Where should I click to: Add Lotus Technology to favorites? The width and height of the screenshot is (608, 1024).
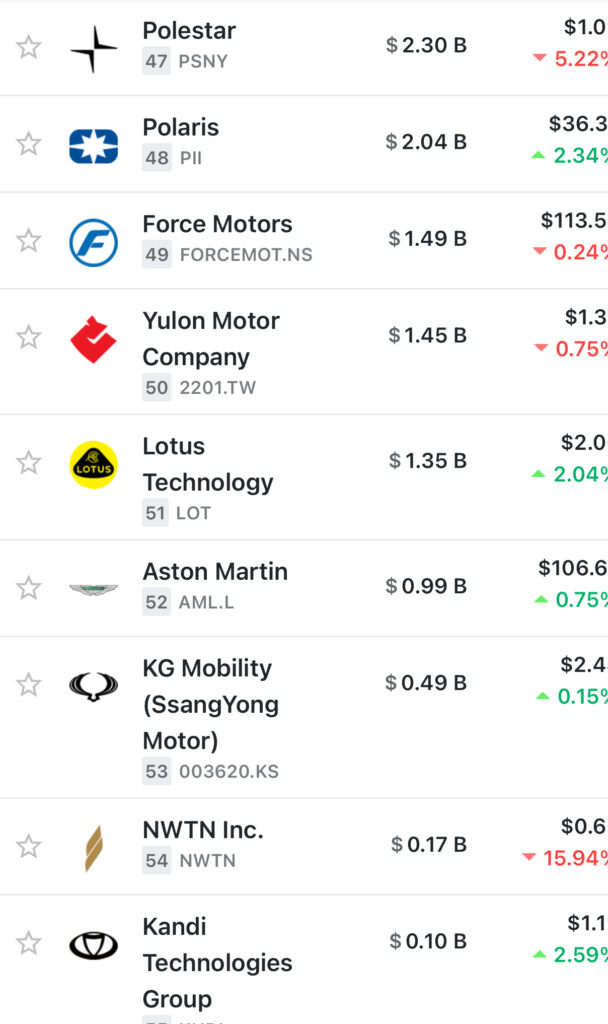[29, 463]
